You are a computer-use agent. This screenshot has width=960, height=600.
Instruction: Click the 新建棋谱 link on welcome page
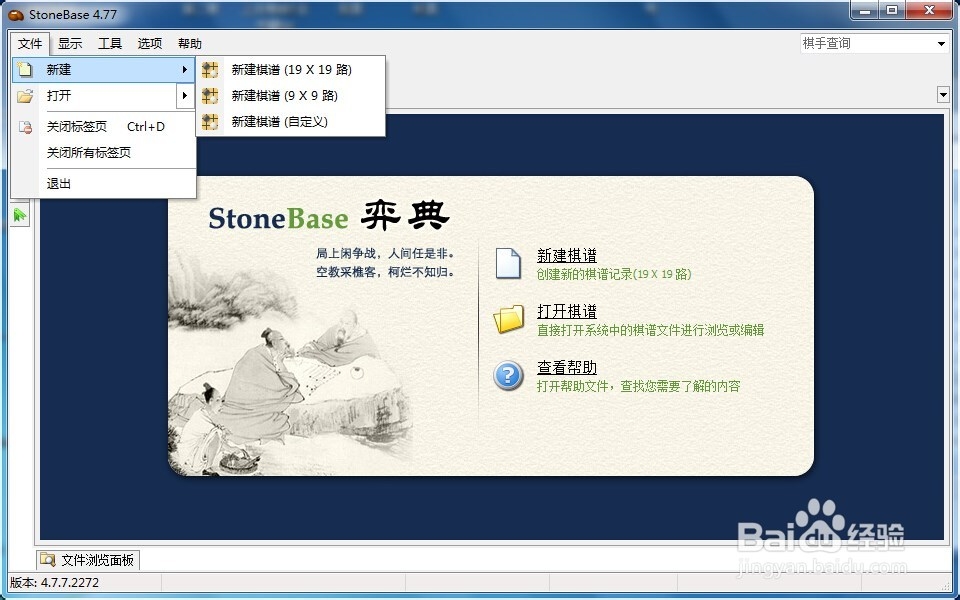(x=567, y=255)
